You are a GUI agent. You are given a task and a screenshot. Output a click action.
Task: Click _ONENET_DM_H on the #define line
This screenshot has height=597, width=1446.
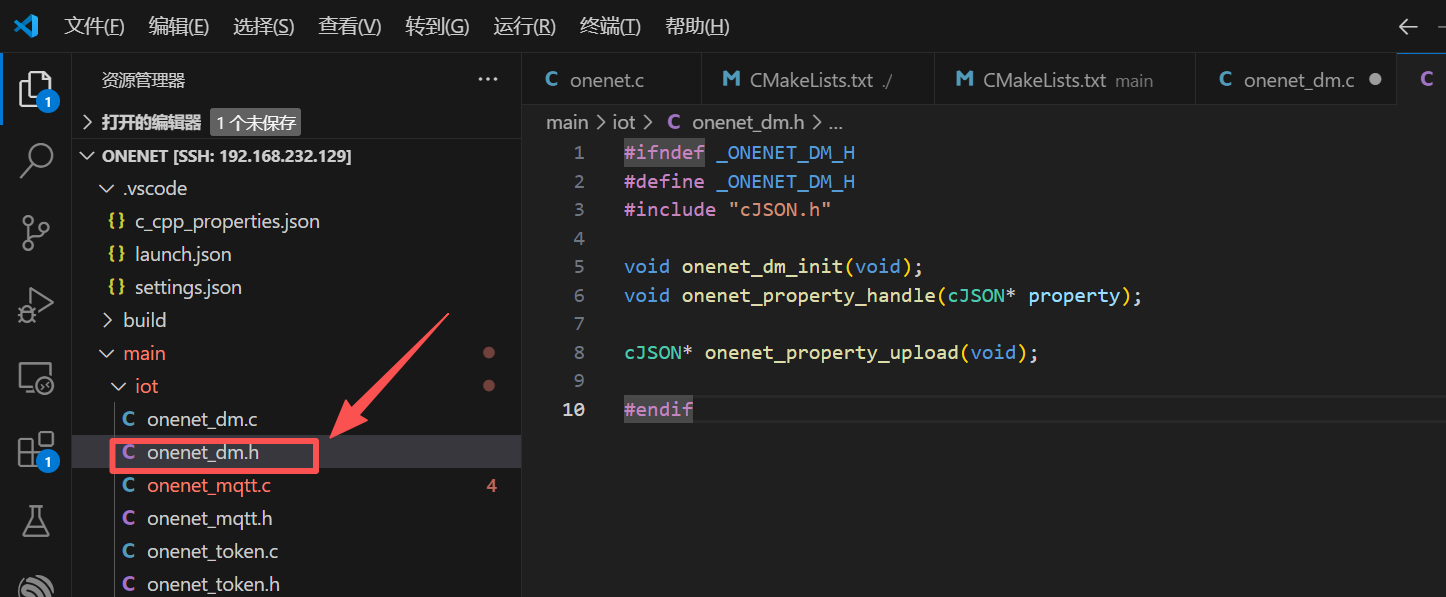tap(785, 182)
